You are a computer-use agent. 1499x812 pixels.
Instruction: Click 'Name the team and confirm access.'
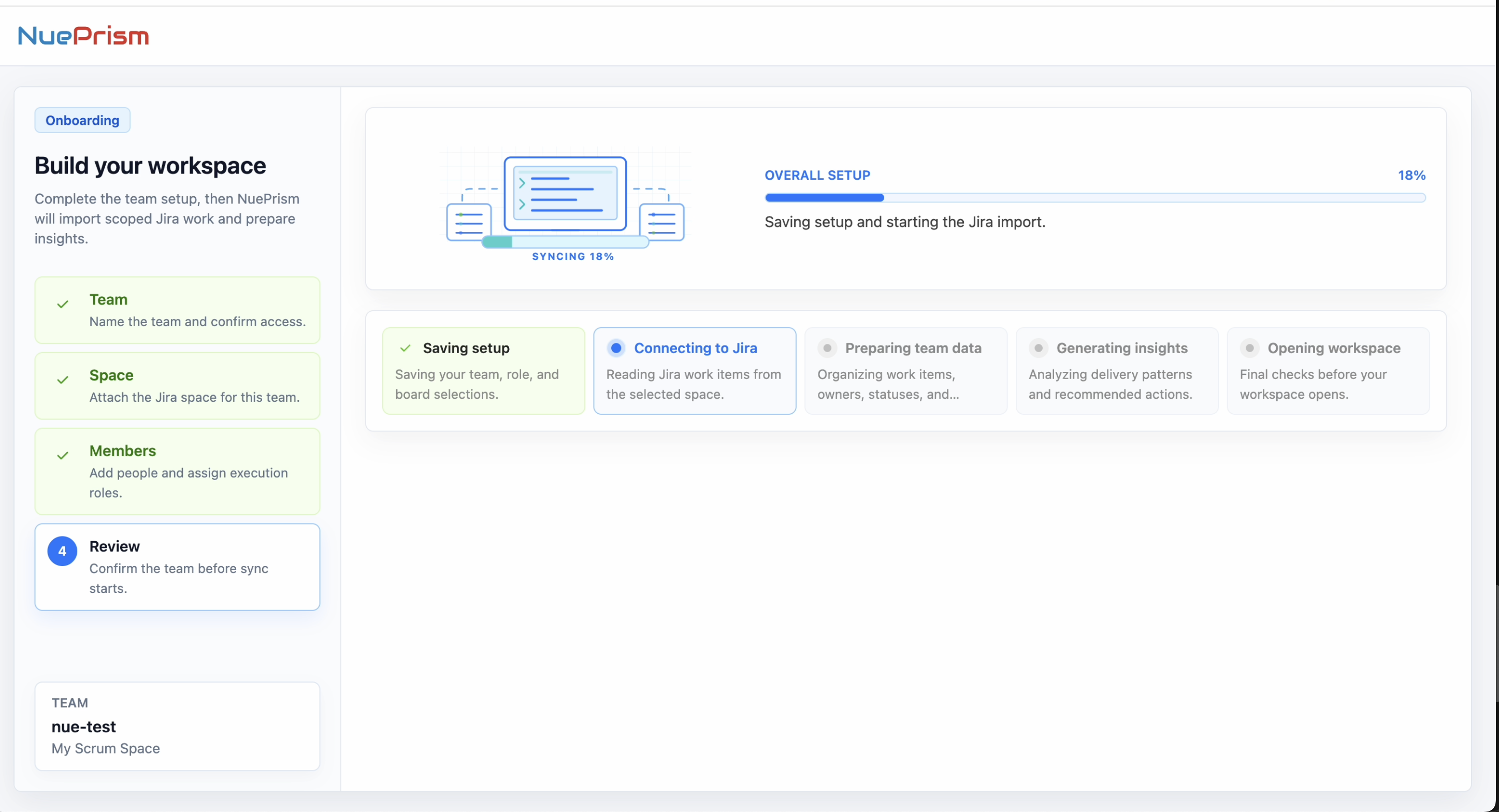pyautogui.click(x=197, y=322)
